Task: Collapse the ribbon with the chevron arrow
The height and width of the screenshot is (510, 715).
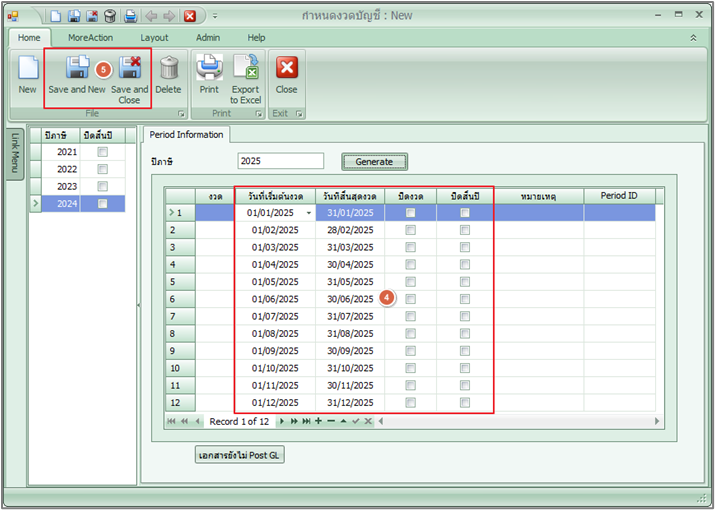Action: (x=693, y=37)
